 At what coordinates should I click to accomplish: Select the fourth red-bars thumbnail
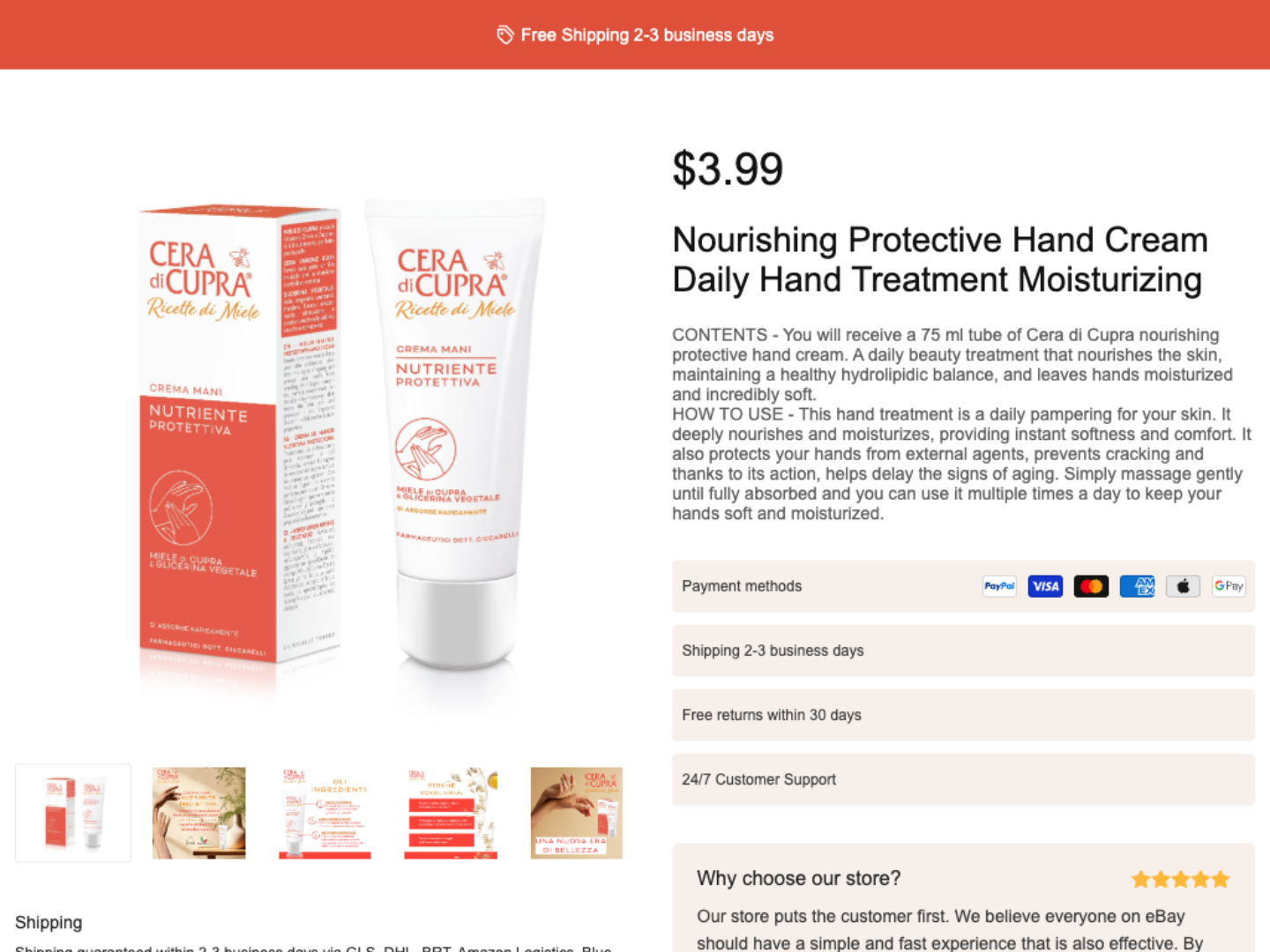[451, 813]
